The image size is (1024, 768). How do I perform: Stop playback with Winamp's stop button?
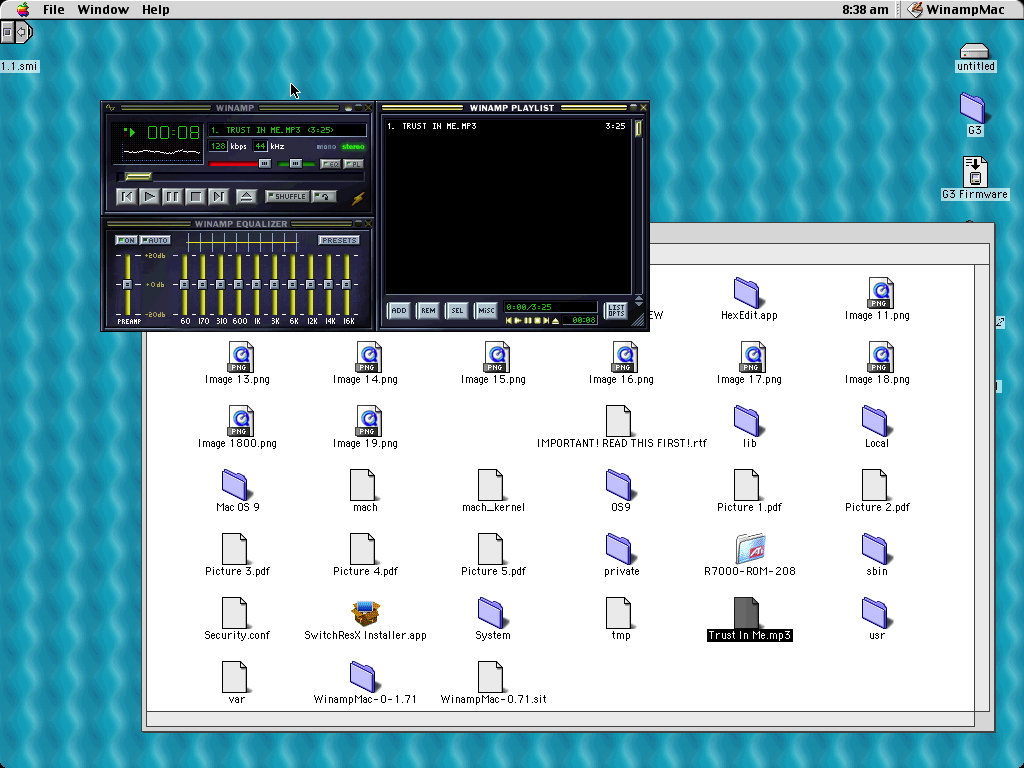pyautogui.click(x=195, y=196)
